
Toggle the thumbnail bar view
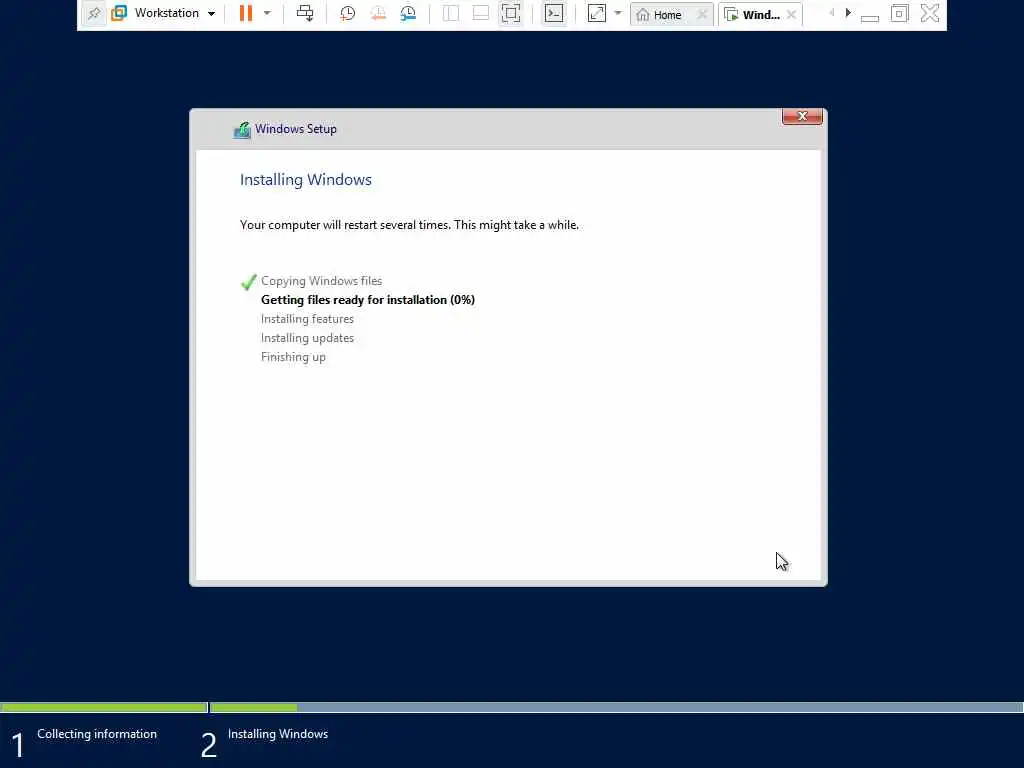[x=481, y=13]
